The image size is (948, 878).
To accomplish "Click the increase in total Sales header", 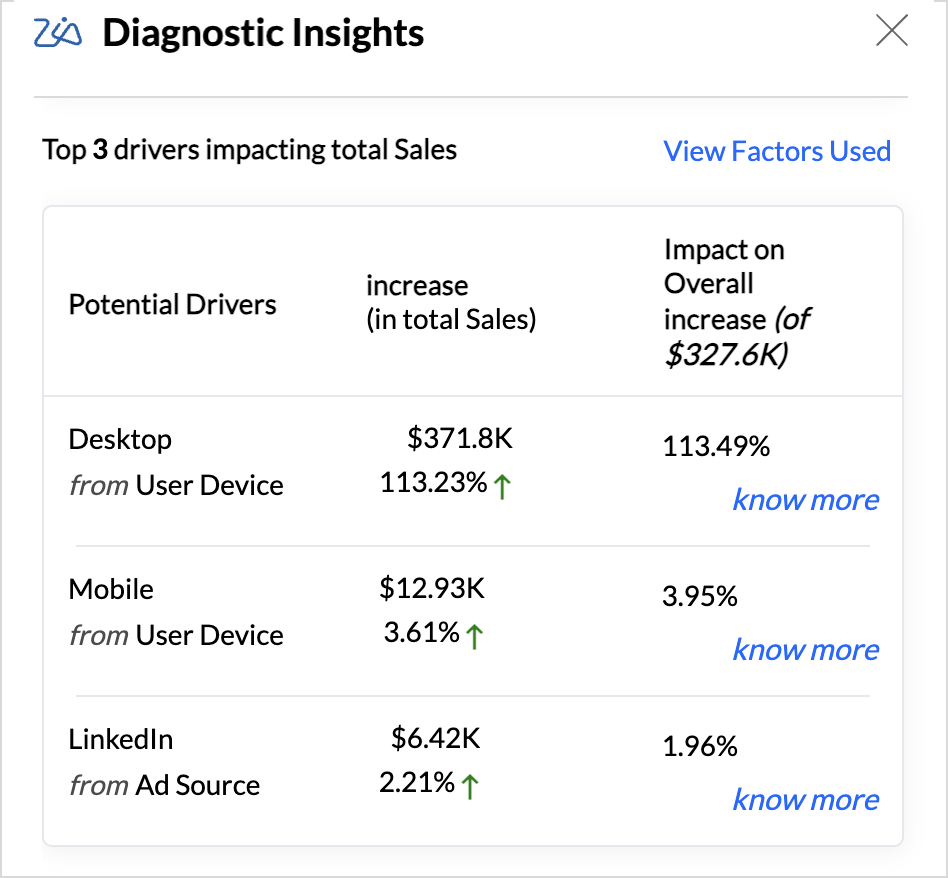I will click(451, 302).
